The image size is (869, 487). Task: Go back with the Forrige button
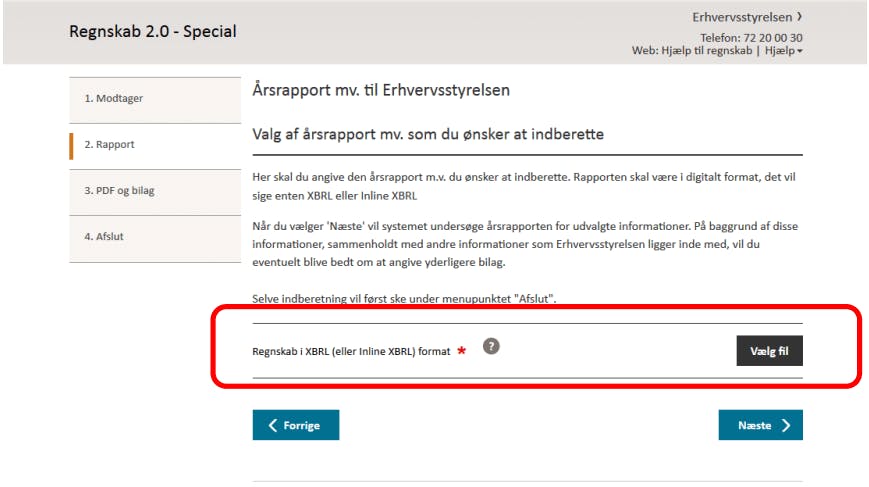click(296, 425)
